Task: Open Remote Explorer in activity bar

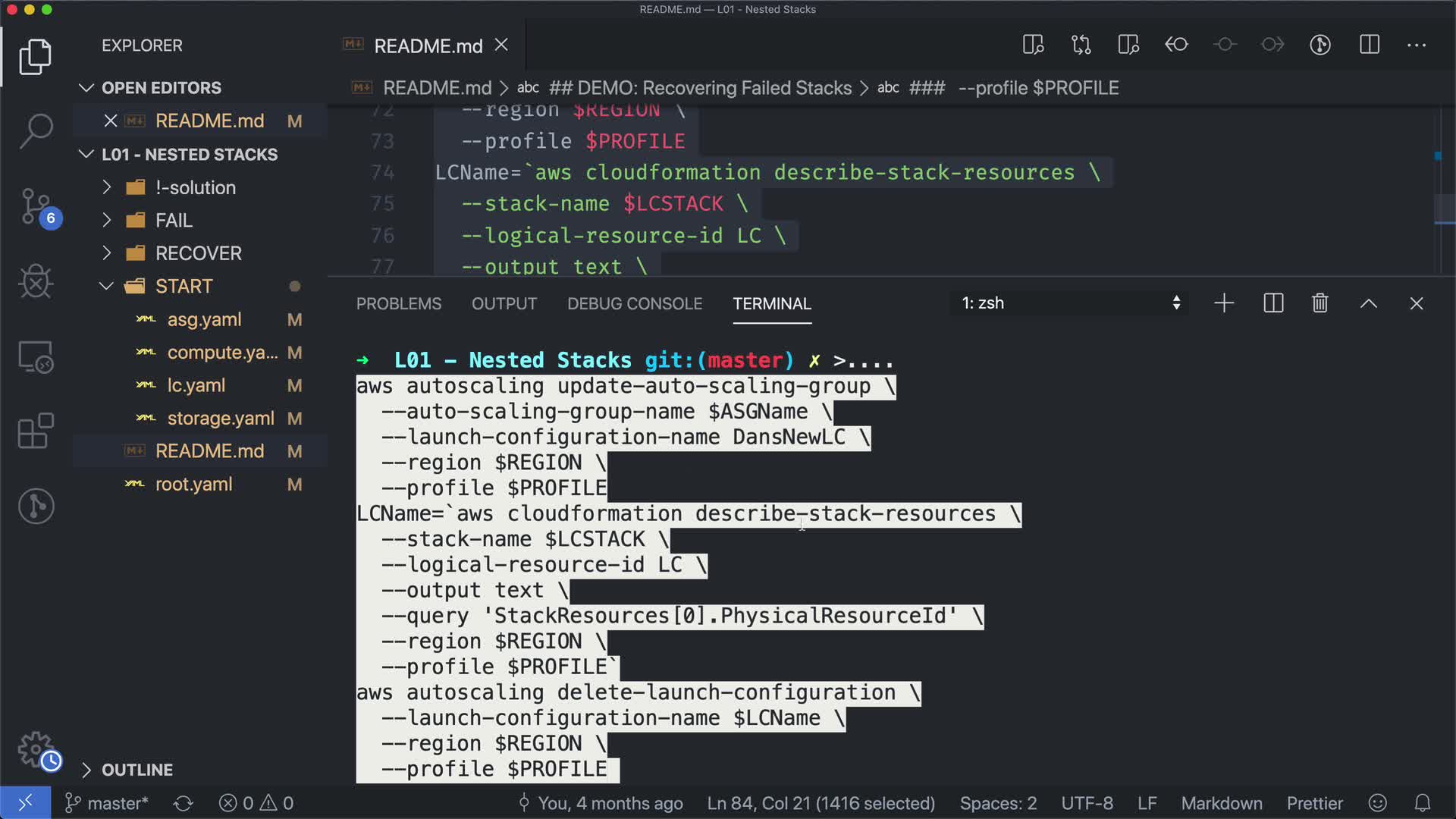Action: pyautogui.click(x=36, y=356)
